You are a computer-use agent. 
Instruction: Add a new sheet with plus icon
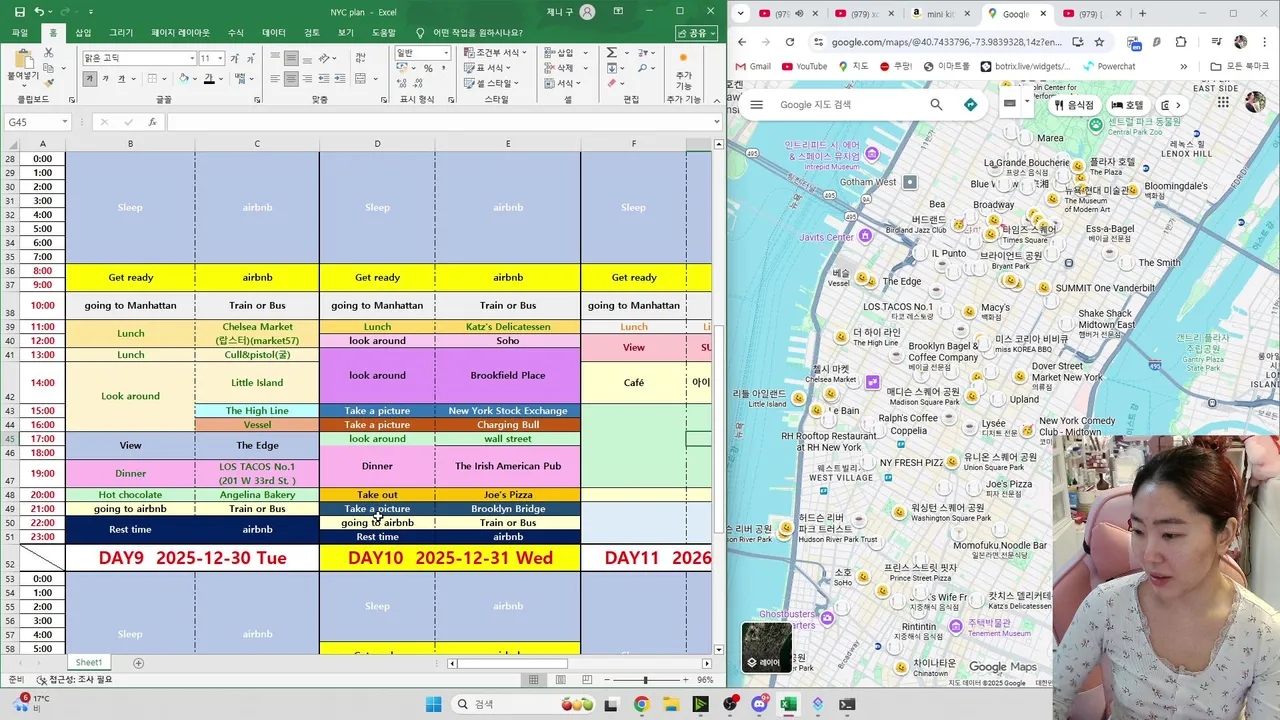coord(138,663)
